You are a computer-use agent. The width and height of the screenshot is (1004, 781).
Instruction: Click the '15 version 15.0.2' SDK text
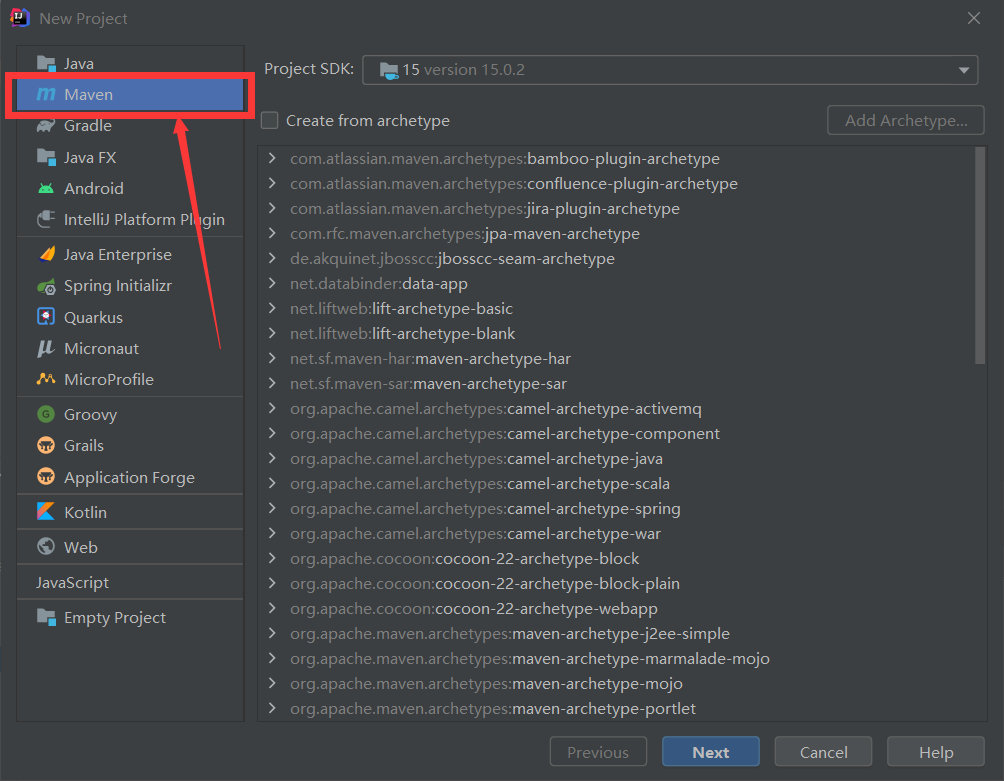(x=464, y=70)
